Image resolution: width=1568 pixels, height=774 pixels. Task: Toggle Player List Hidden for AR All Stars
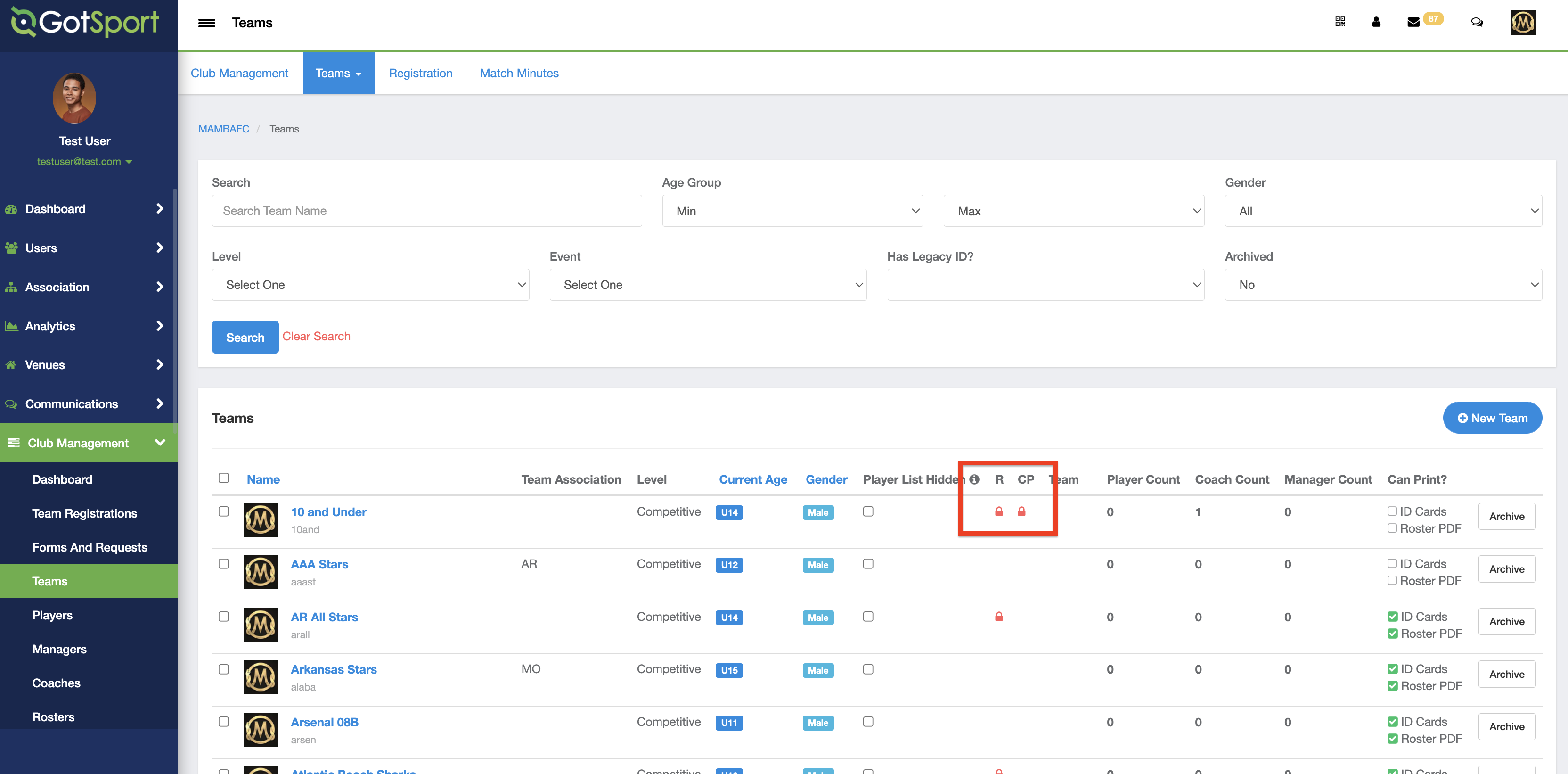pyautogui.click(x=868, y=617)
